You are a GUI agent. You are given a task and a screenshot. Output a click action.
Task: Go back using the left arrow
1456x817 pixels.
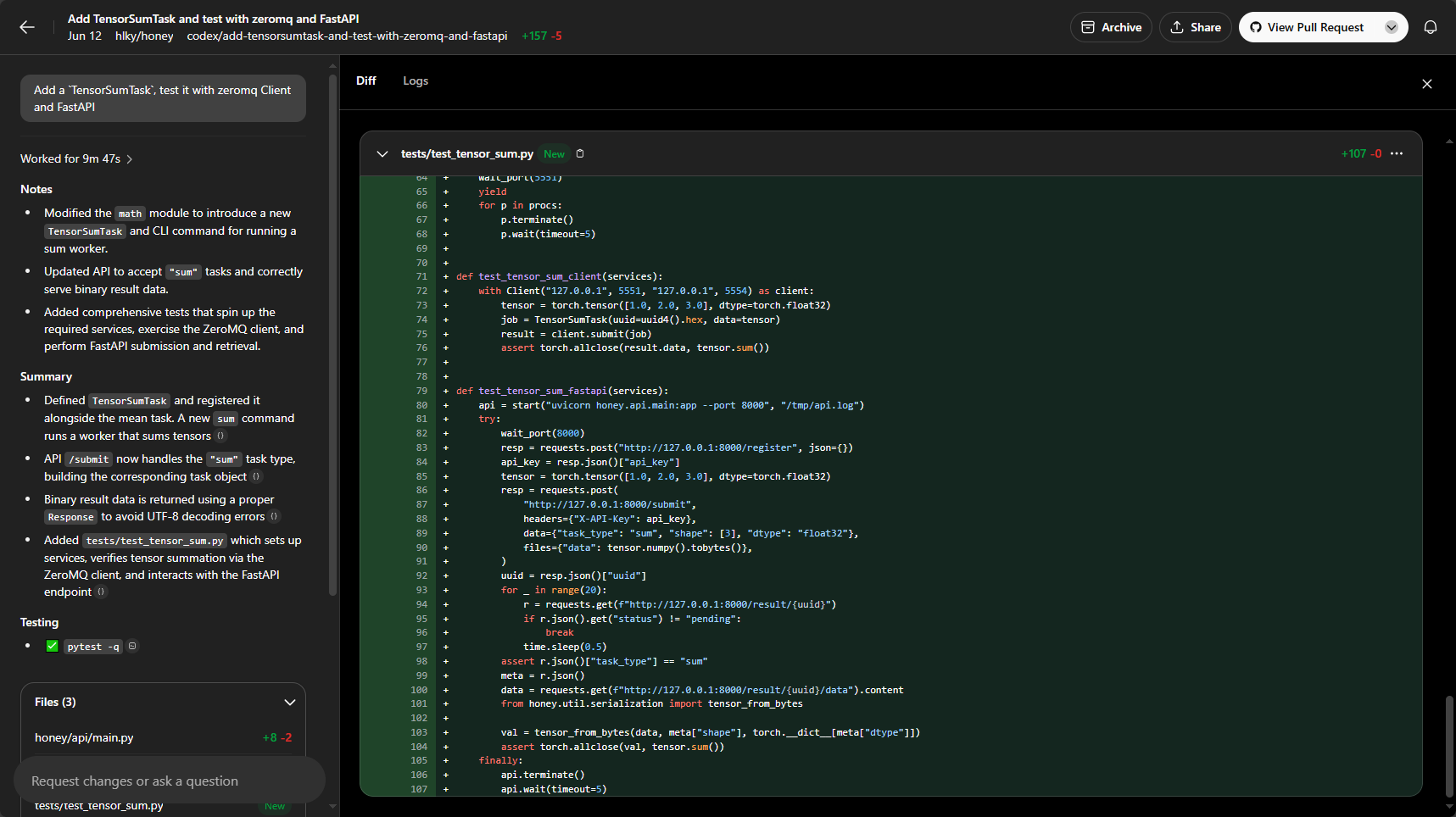coord(27,27)
